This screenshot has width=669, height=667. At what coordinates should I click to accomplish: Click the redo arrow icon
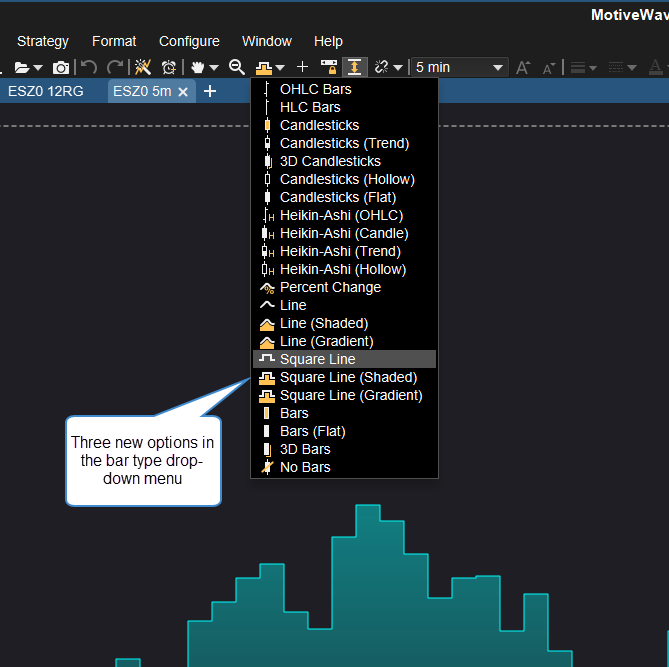pos(114,67)
